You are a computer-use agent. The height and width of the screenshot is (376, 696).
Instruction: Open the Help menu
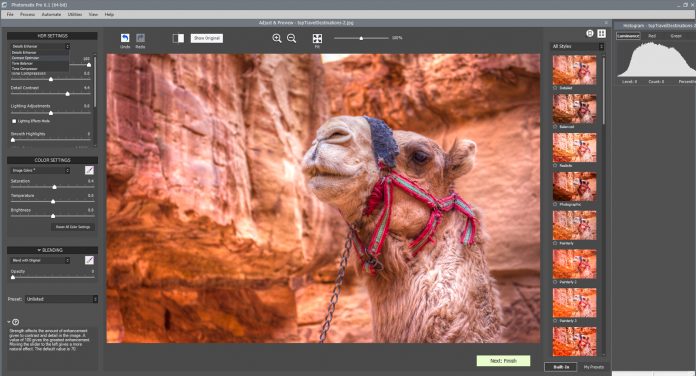[x=109, y=15]
